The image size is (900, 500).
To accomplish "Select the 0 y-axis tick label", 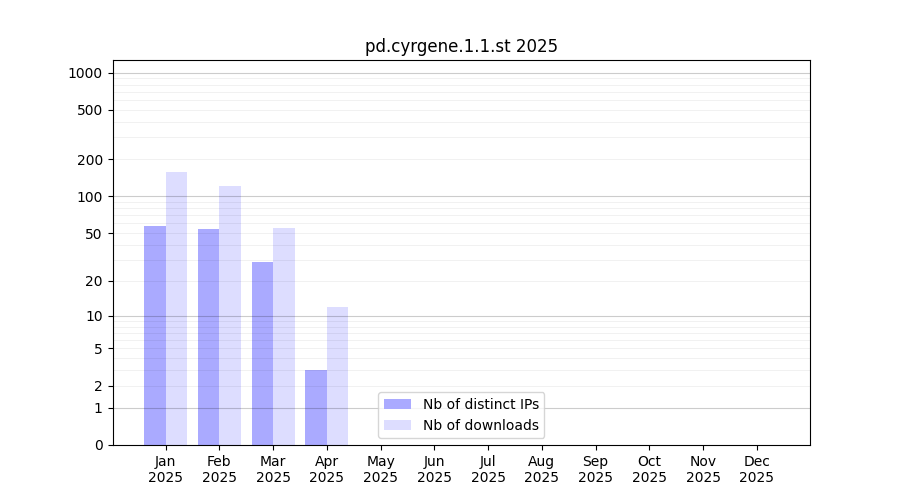I will coord(98,445).
